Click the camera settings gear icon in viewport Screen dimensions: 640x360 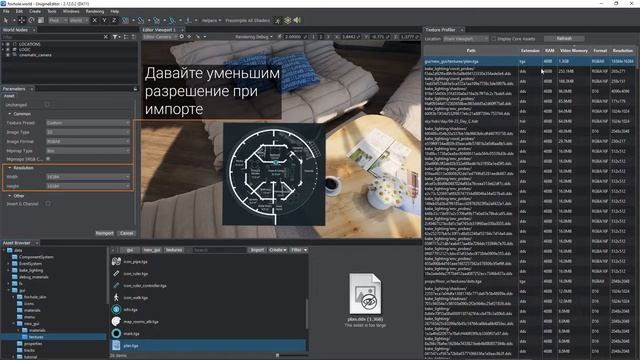pos(182,37)
